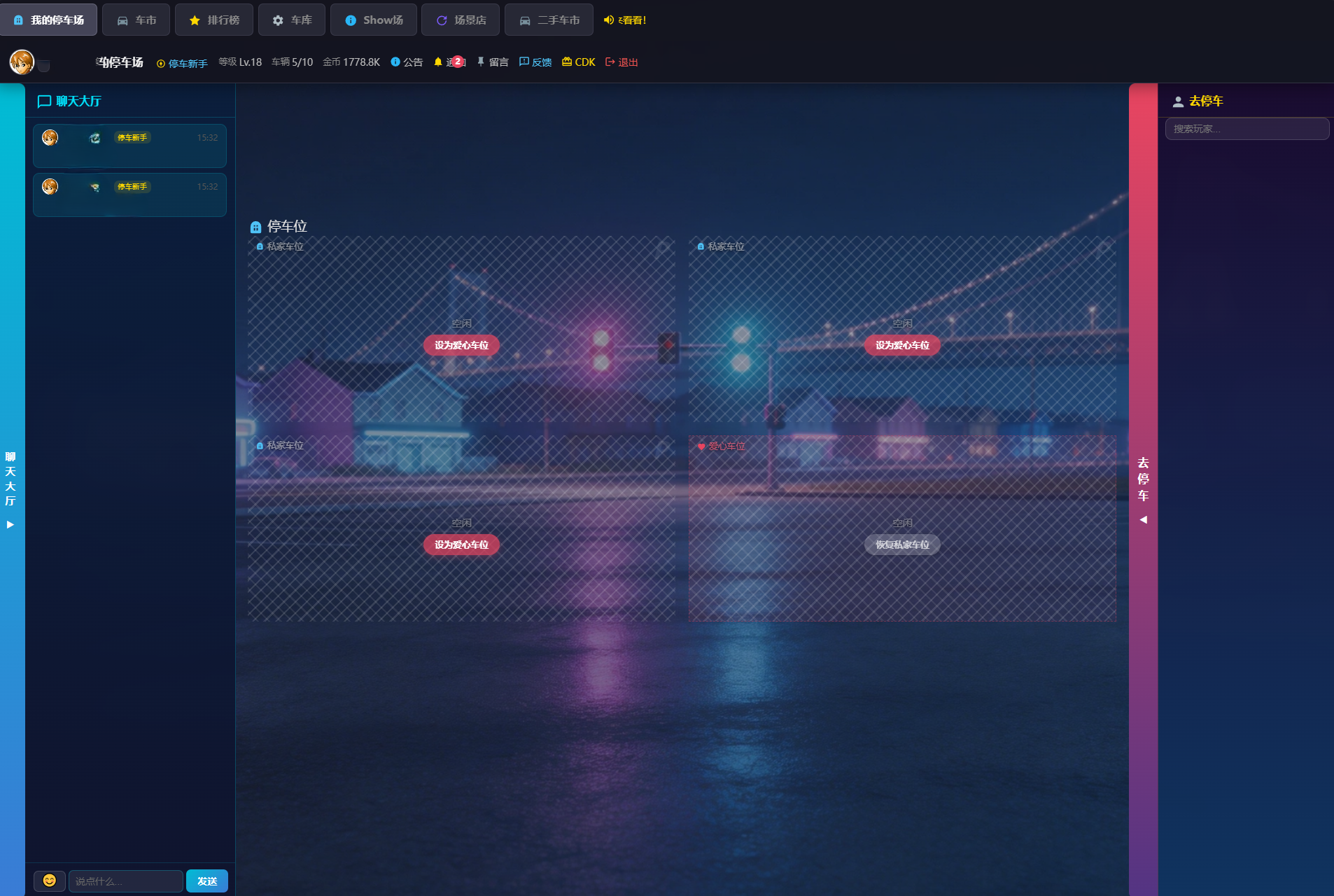Open CDK gift code link

(x=579, y=62)
